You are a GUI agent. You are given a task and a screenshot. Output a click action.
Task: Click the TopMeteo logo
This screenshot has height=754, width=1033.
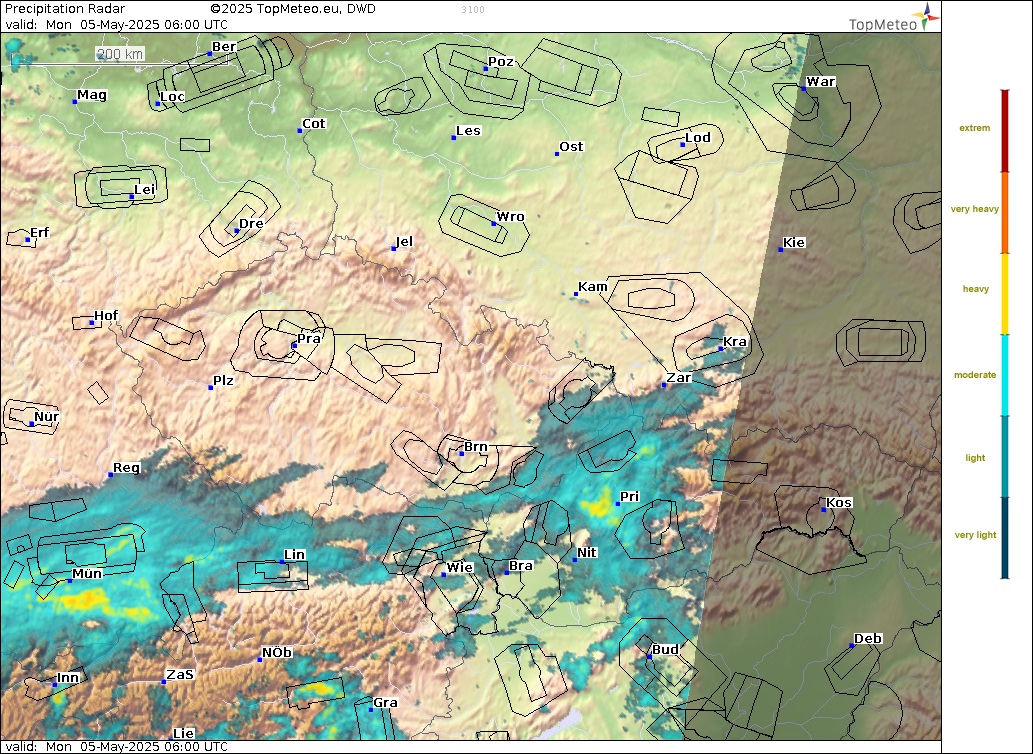[893, 18]
